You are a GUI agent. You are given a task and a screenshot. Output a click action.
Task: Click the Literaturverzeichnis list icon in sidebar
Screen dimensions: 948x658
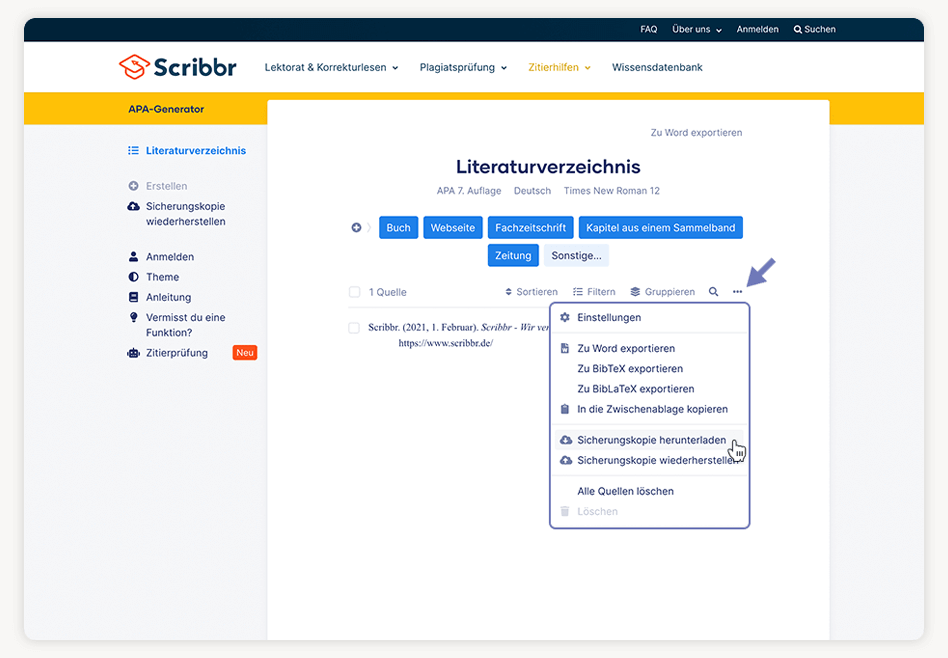[x=133, y=151]
